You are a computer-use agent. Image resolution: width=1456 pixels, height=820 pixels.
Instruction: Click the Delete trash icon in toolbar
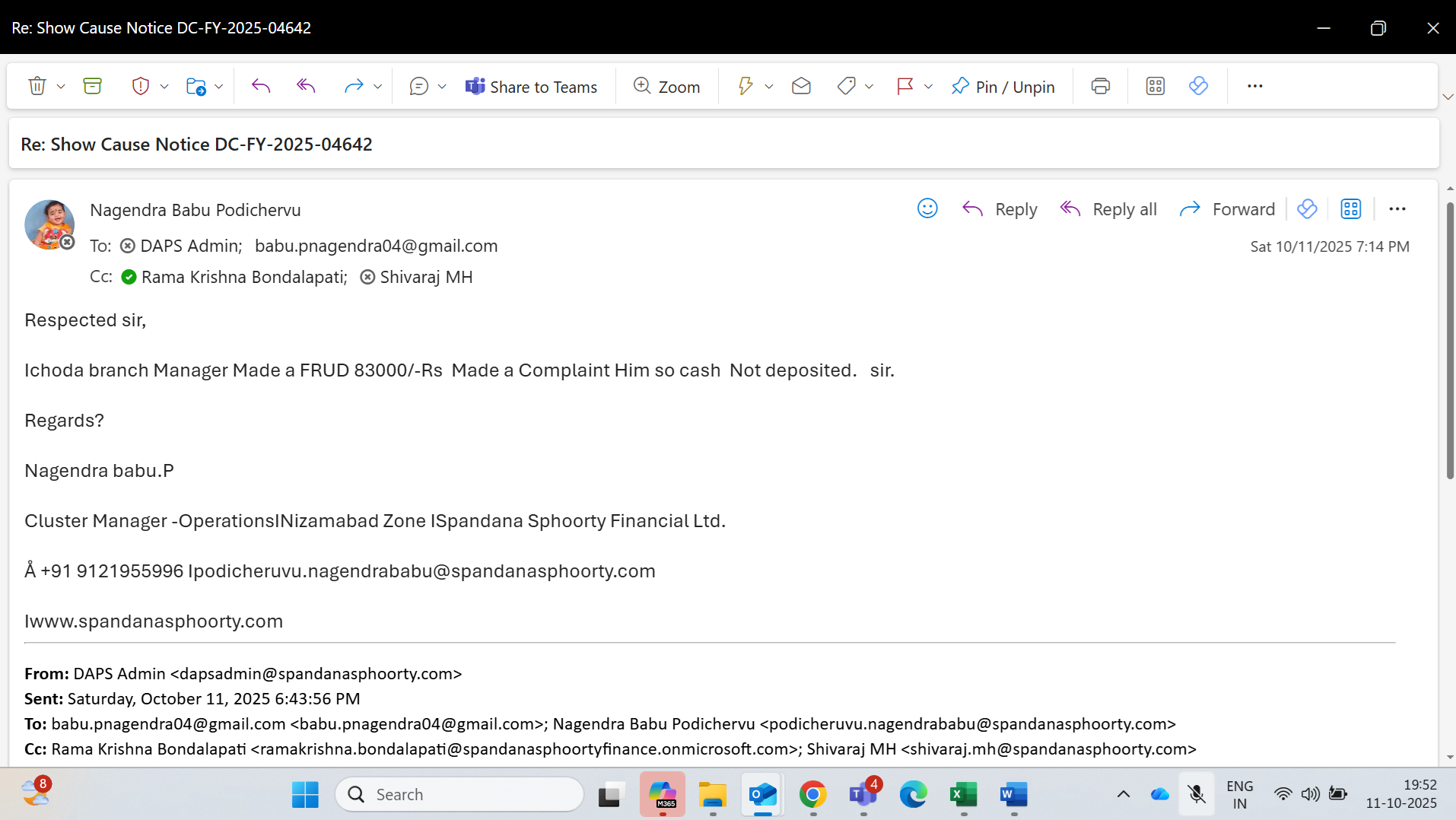[x=37, y=86]
